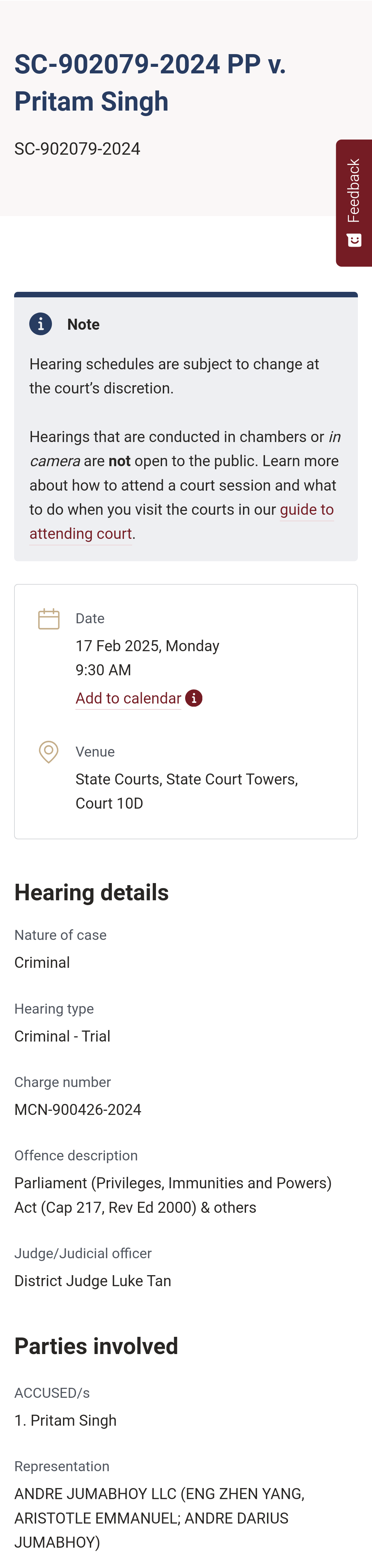Click charge number MCN-900426-2024

tap(78, 1110)
